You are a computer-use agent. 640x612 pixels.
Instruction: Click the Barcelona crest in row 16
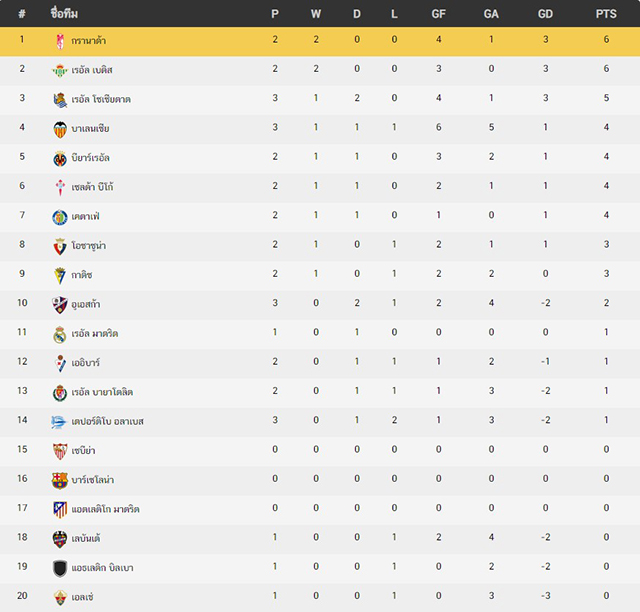click(x=60, y=481)
